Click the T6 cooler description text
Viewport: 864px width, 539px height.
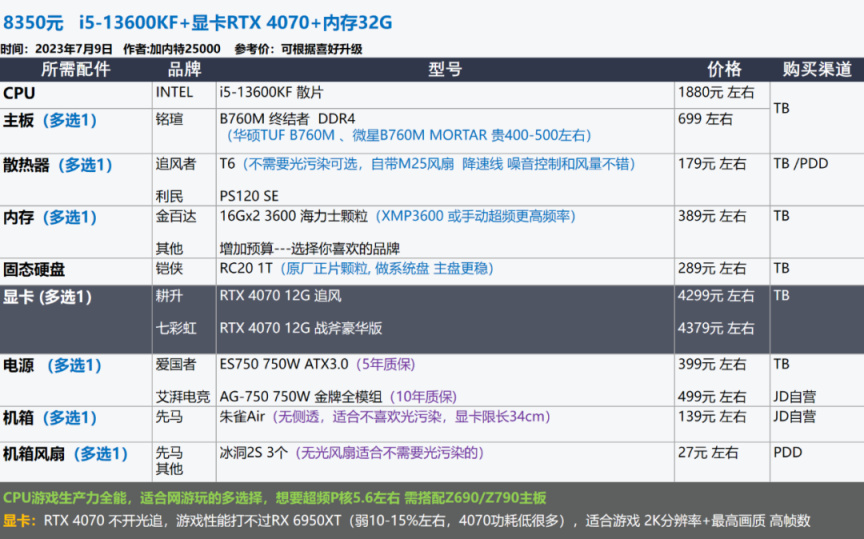pos(428,164)
